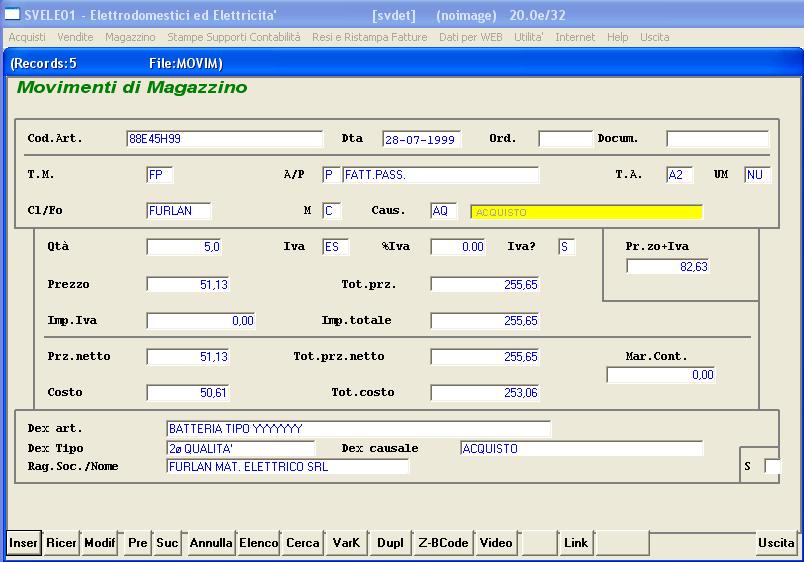This screenshot has width=804, height=562.
Task: Click the empty Ord. field
Action: [566, 139]
